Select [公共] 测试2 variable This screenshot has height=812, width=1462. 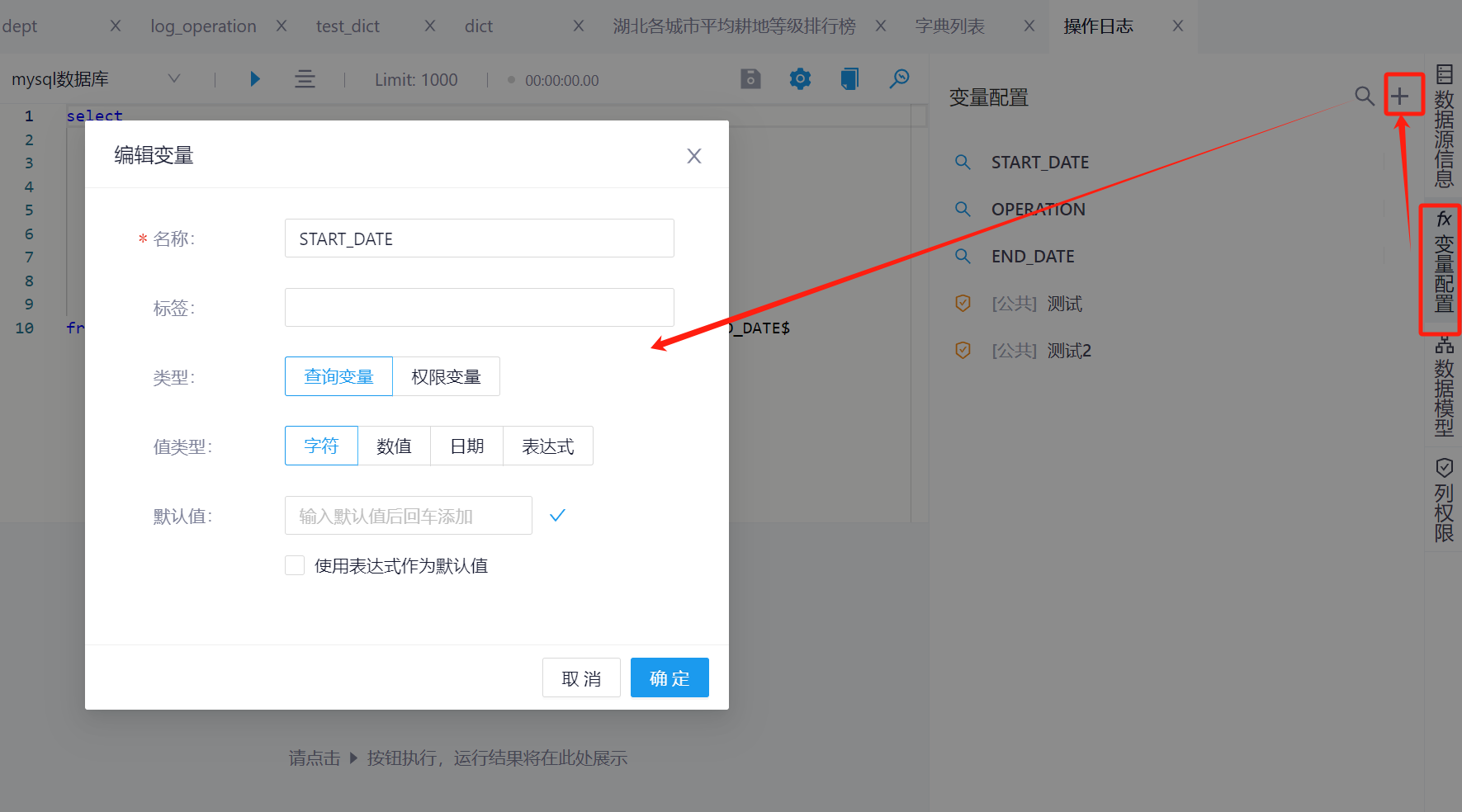pyautogui.click(x=1042, y=351)
